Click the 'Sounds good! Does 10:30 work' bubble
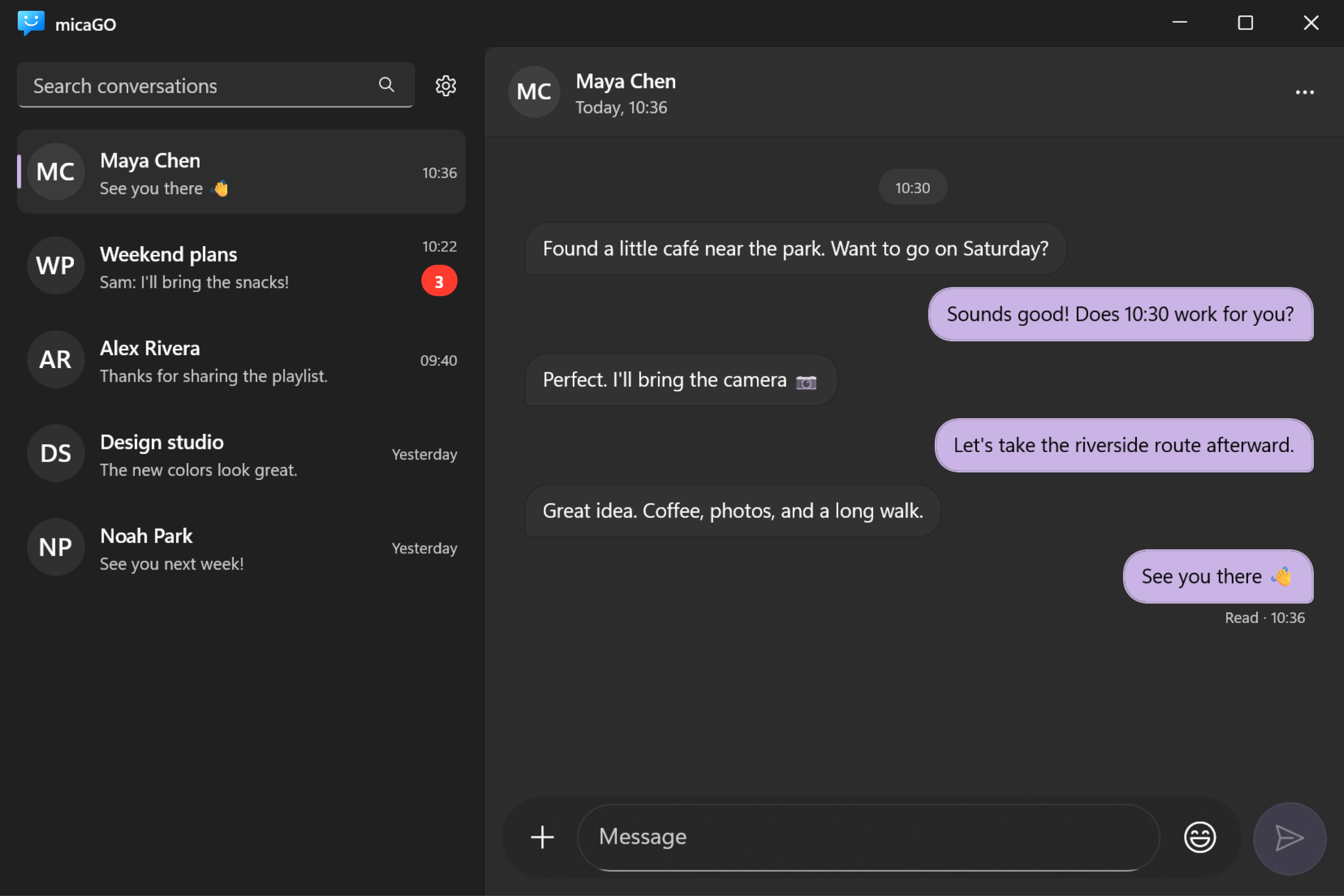 [1121, 314]
